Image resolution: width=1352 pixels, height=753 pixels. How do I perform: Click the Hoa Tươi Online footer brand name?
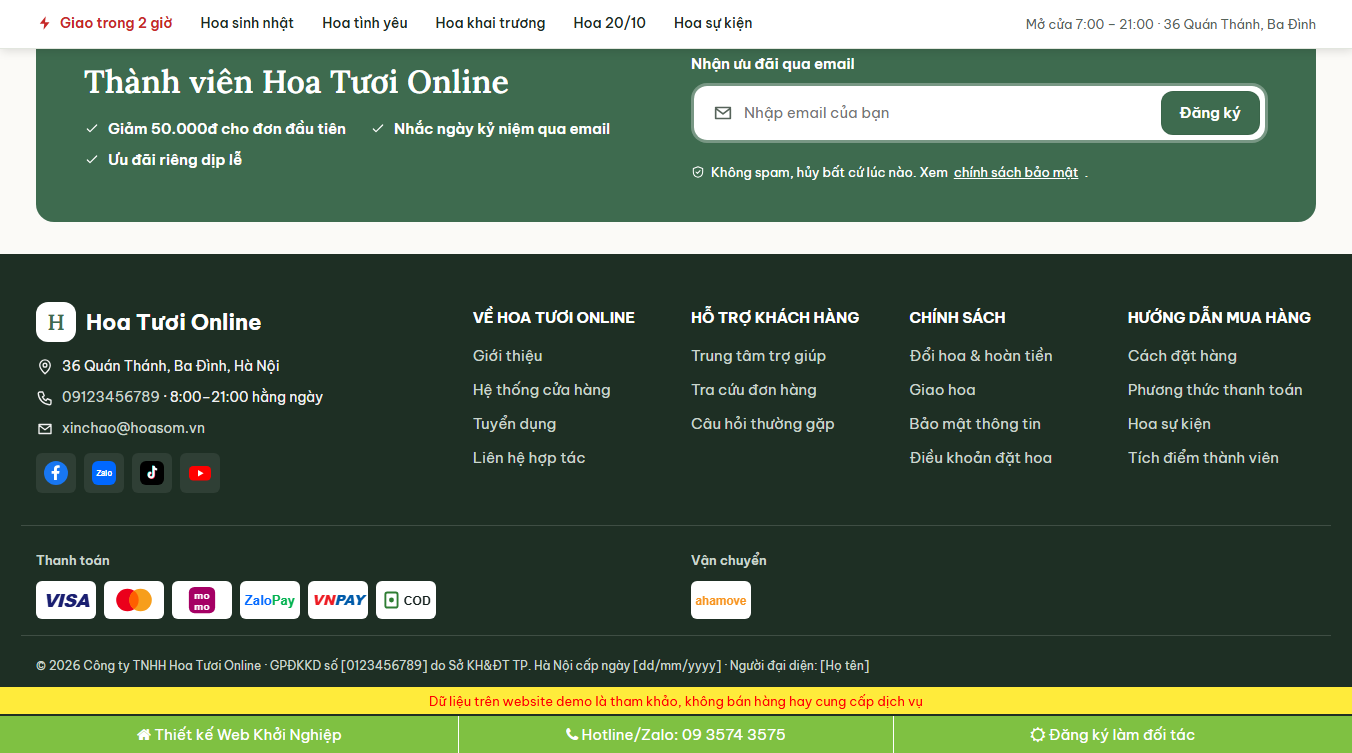(x=174, y=322)
